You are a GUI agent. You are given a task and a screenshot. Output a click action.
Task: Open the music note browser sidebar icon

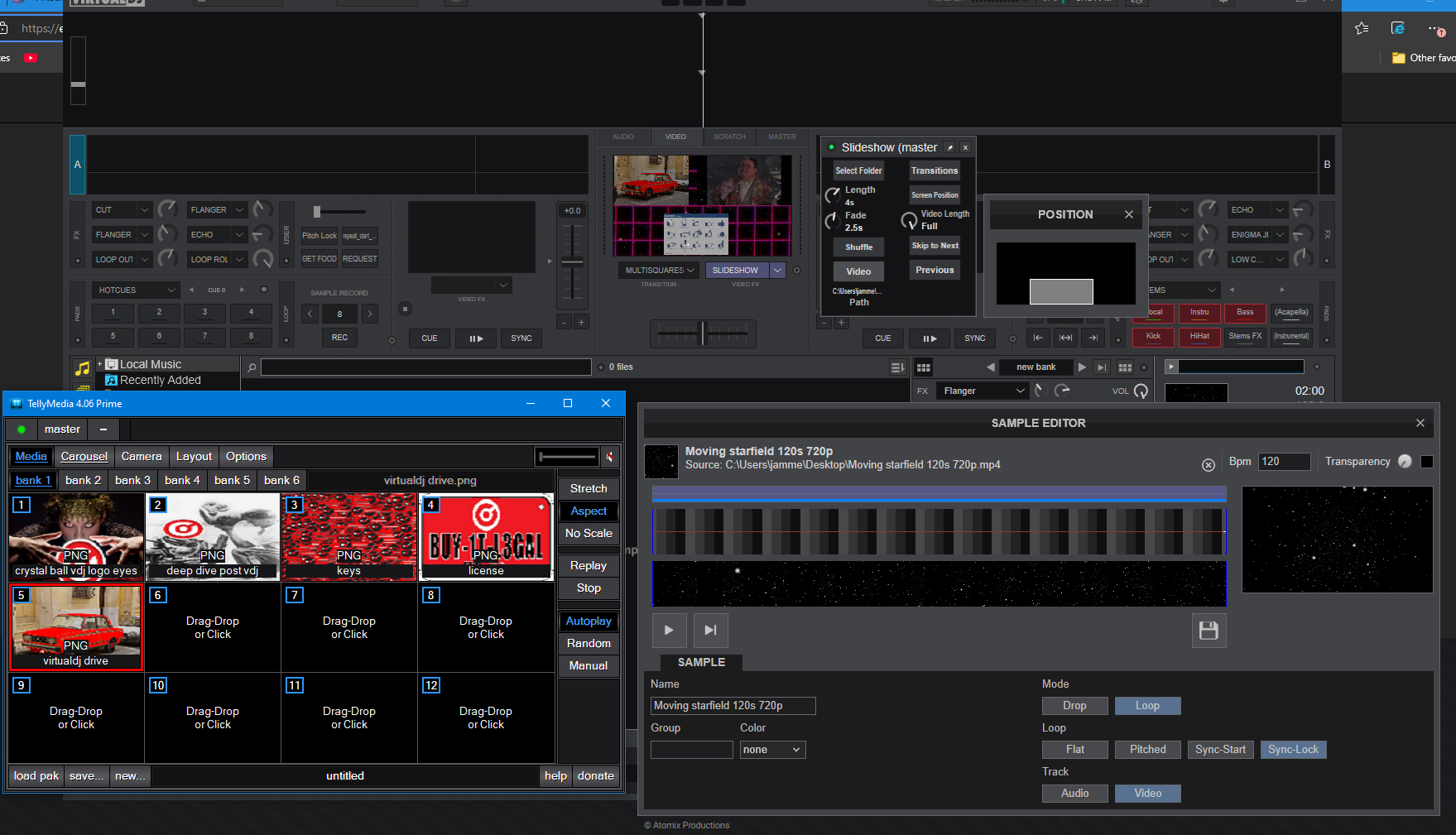pos(83,368)
